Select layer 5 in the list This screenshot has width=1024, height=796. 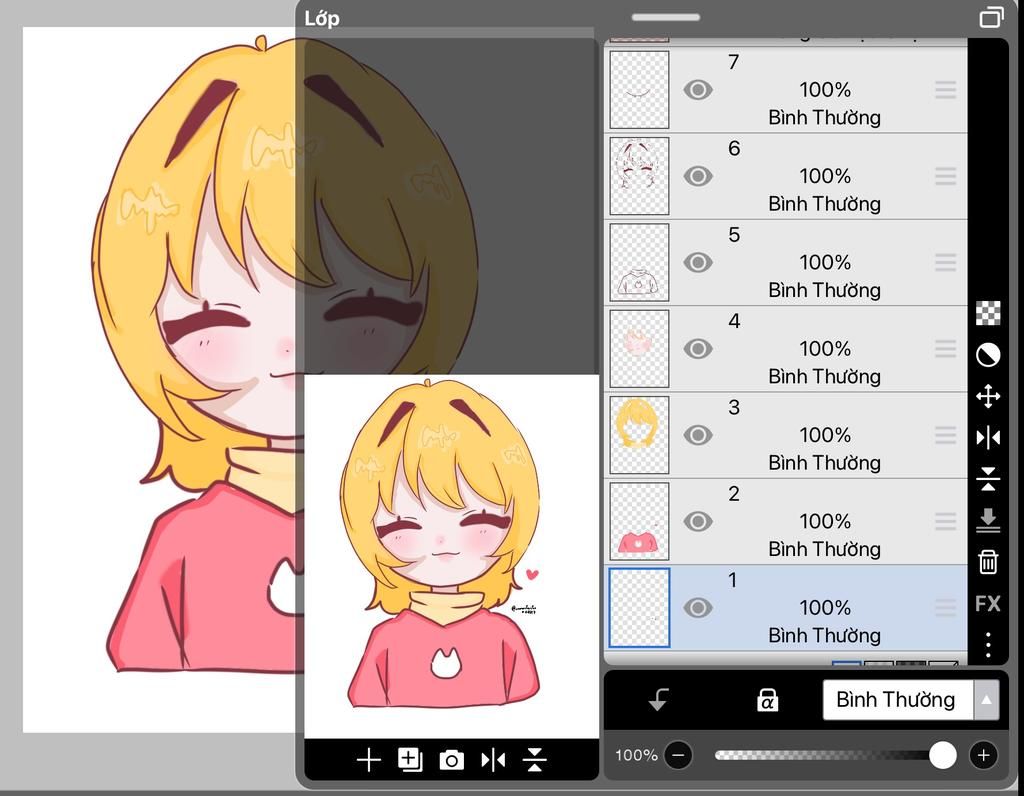[x=825, y=263]
